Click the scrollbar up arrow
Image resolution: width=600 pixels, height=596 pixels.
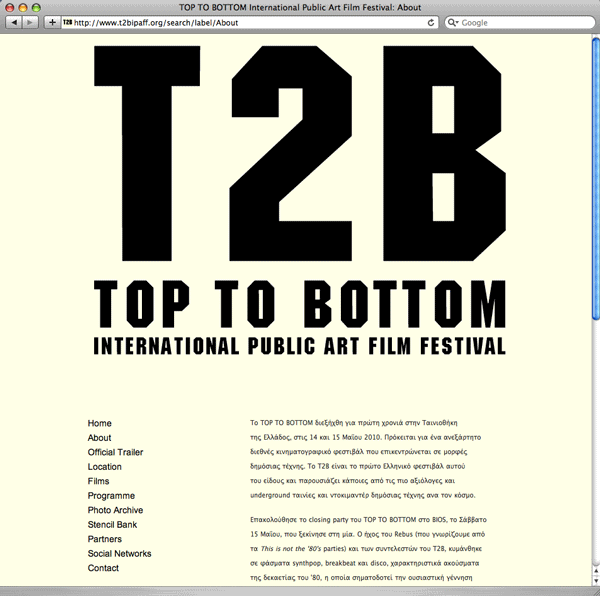pos(596,571)
